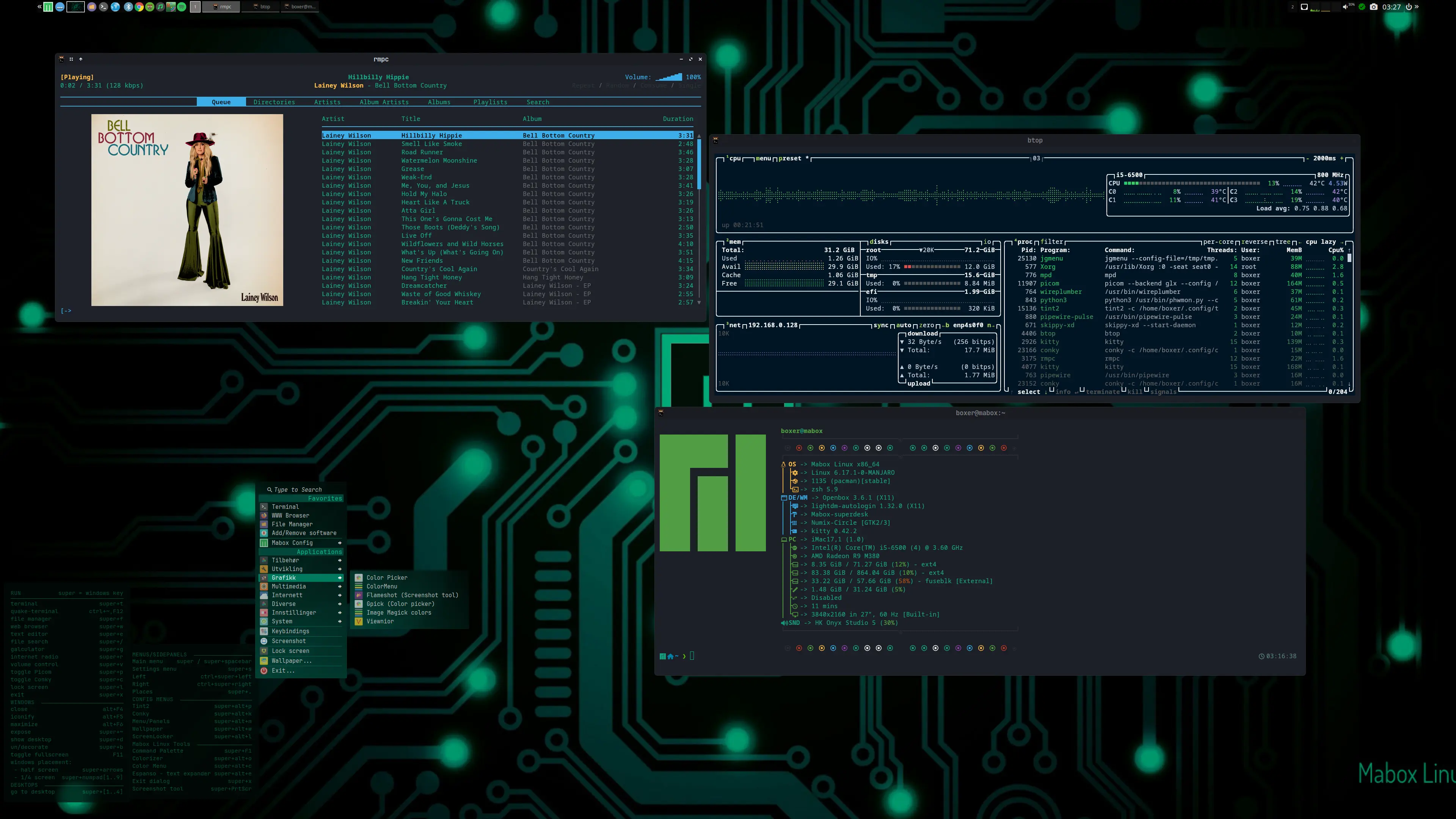Open the Mabox main menu icon in panel

coord(48,7)
